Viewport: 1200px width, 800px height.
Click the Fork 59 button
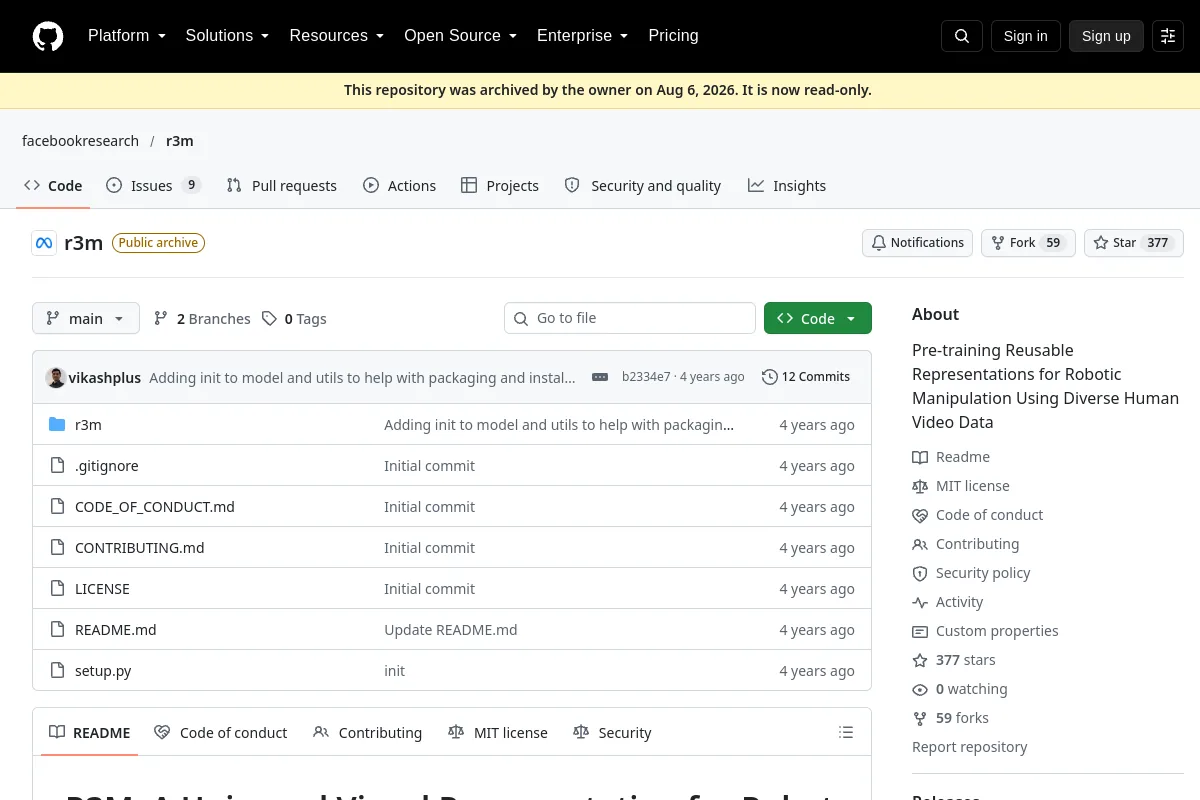1028,243
